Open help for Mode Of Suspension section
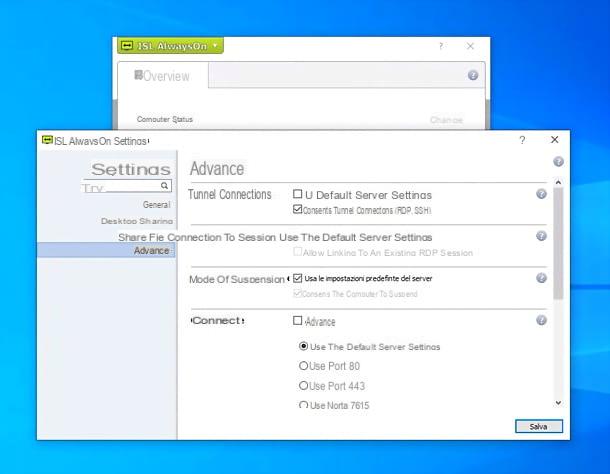 tap(541, 278)
